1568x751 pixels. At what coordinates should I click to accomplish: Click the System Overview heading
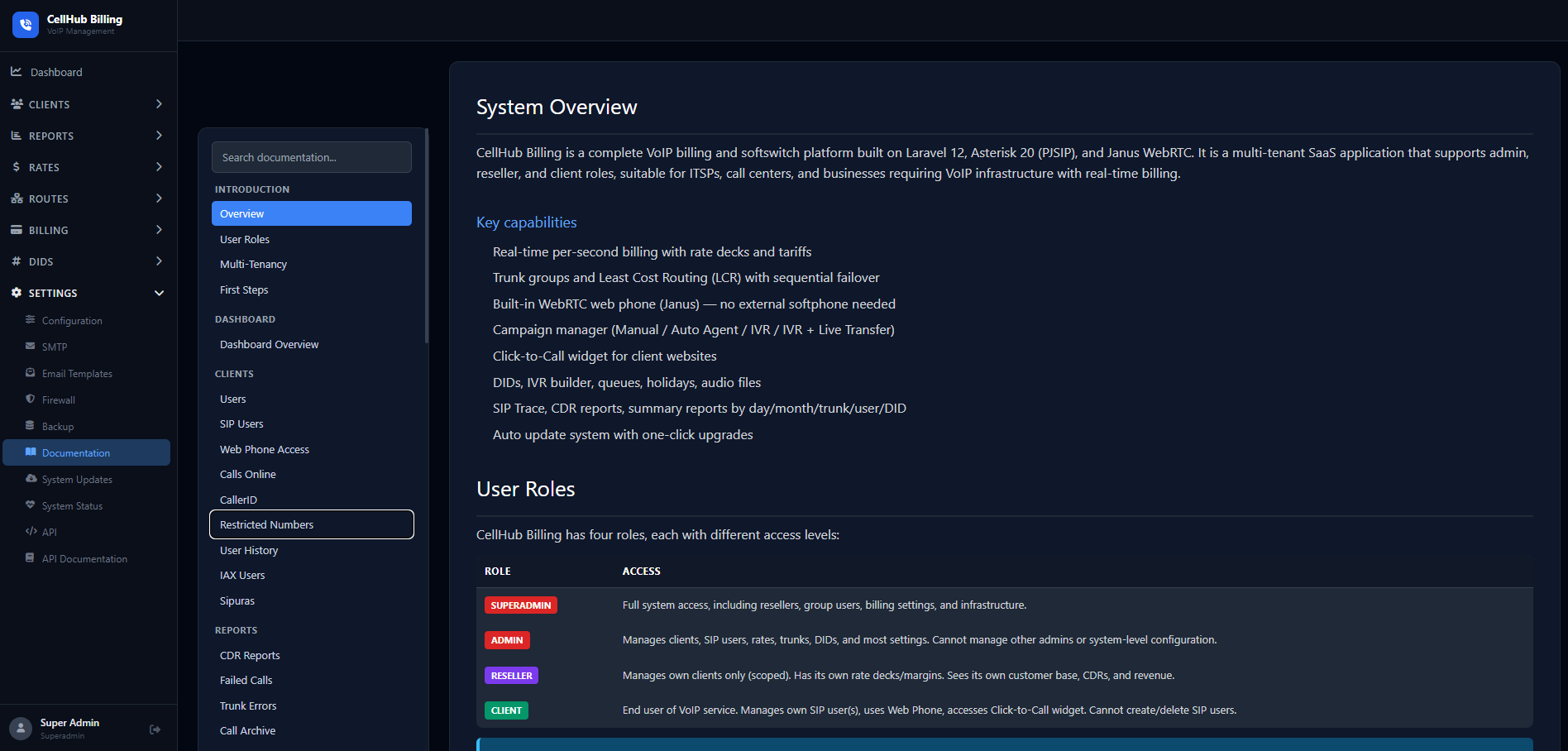coord(557,108)
